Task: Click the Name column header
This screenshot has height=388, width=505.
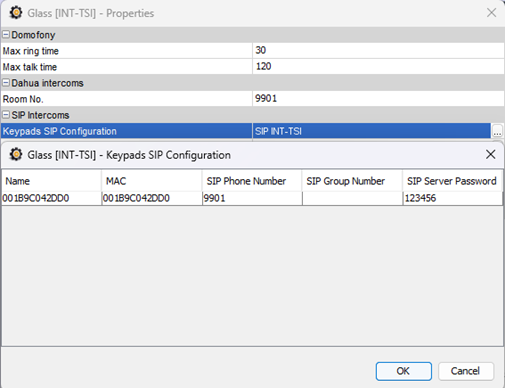Action: (51, 181)
